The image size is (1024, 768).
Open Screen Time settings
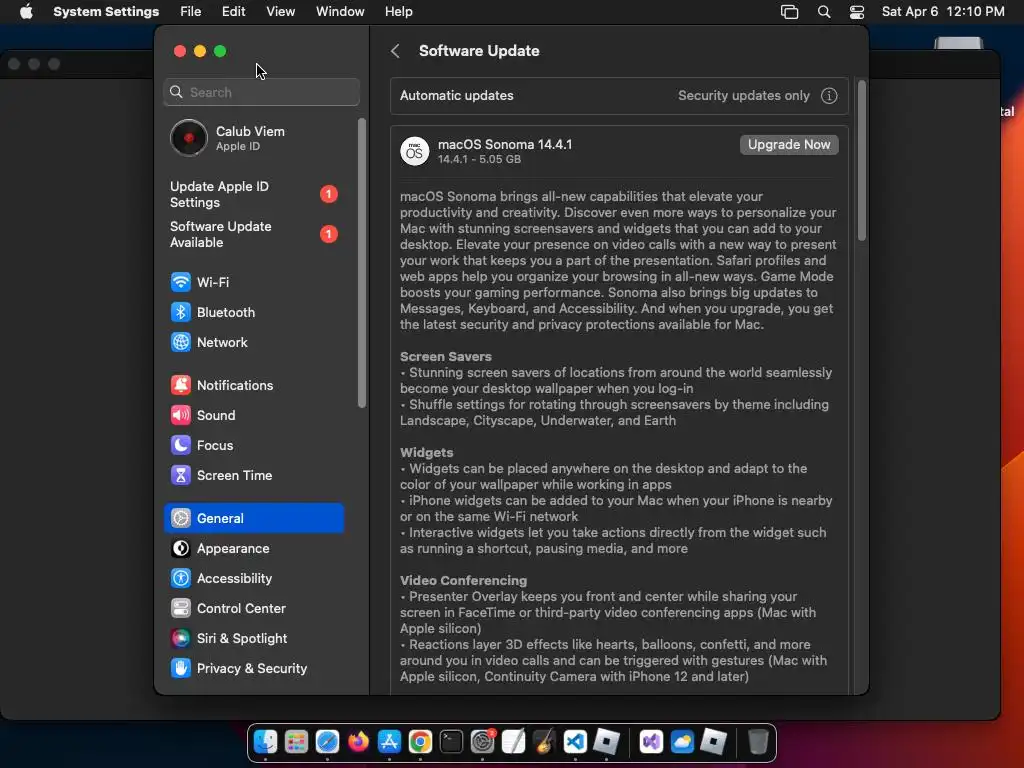(x=253, y=475)
